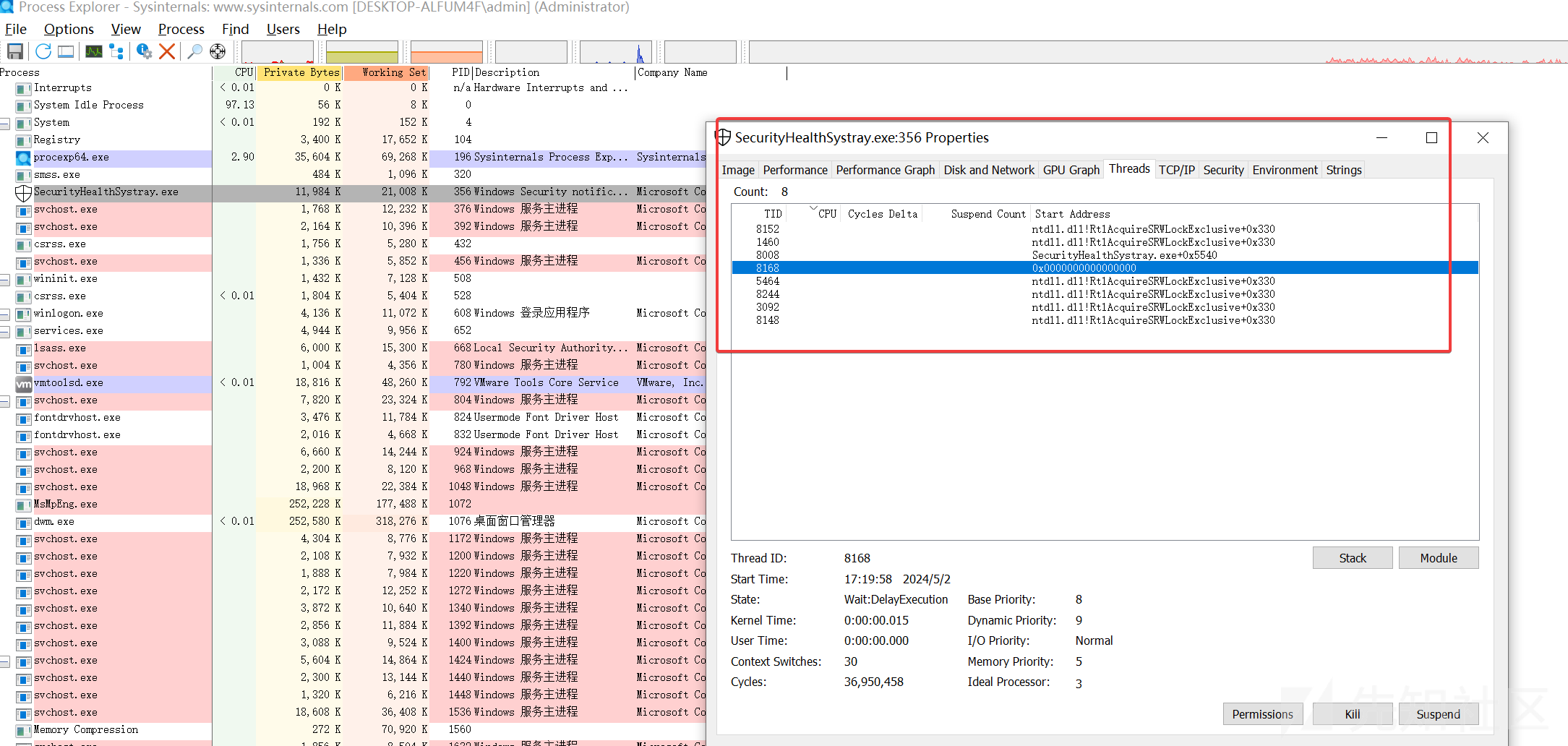
Task: Collapse the System process tree node
Action: click(x=4, y=123)
